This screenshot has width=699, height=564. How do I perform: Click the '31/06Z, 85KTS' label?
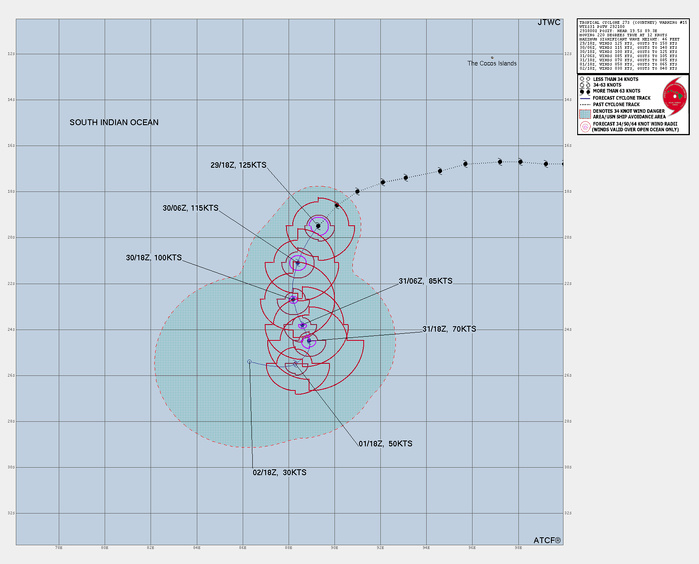pos(425,281)
